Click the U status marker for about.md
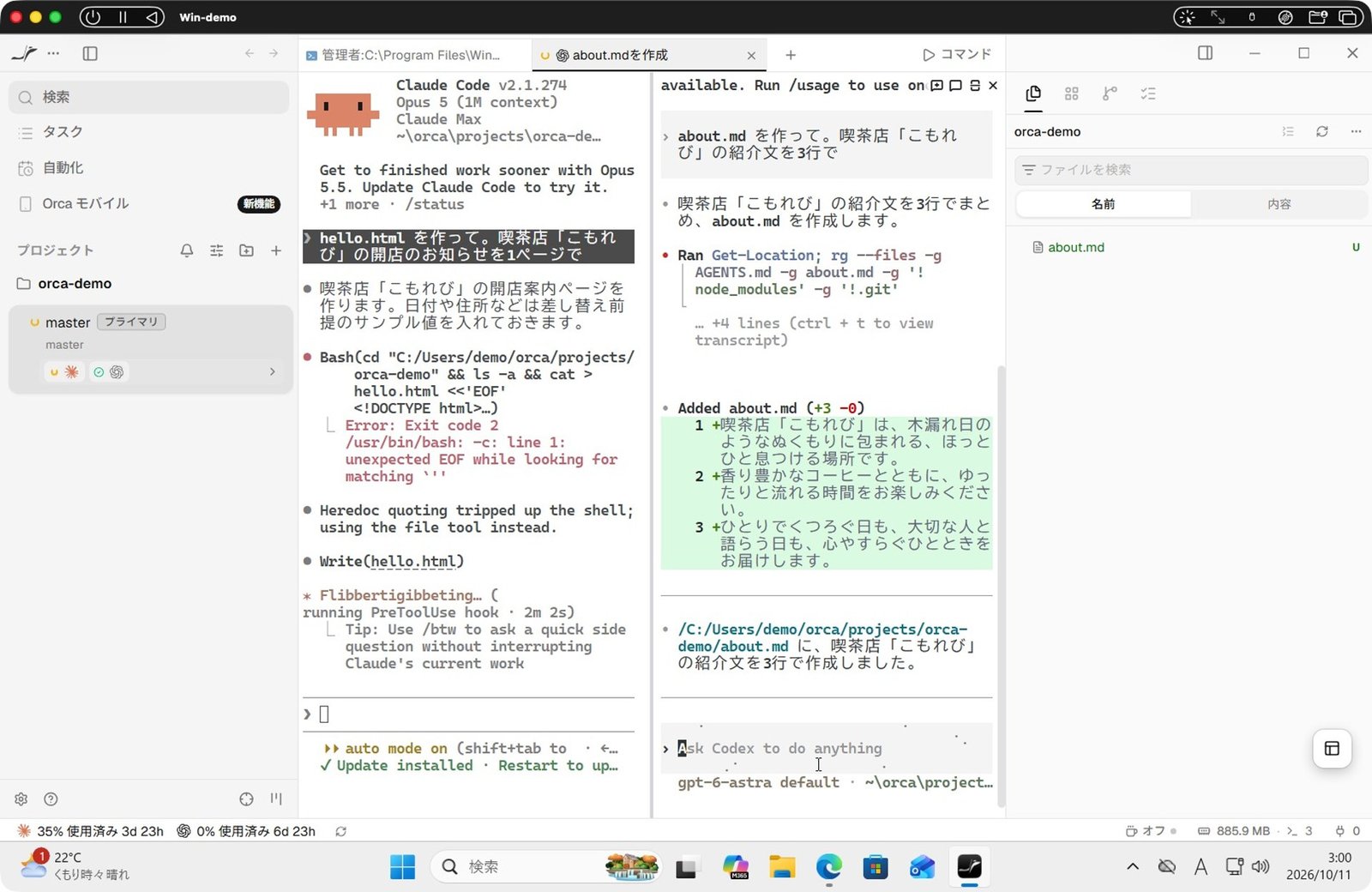 tap(1356, 248)
